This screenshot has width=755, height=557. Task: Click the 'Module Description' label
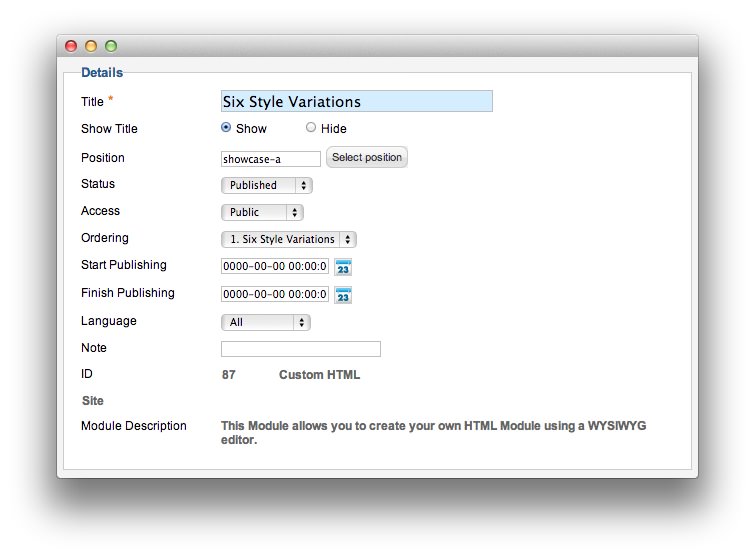[134, 426]
